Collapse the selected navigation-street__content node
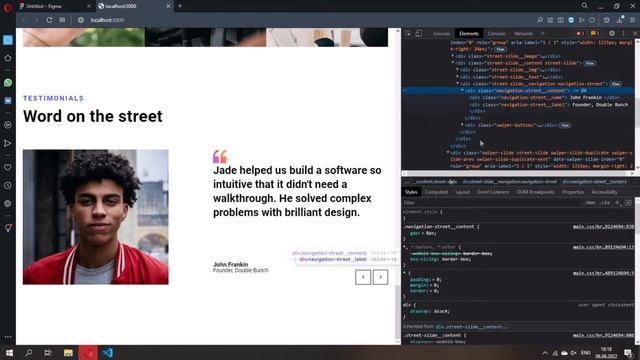This screenshot has height=360, width=640. [x=462, y=91]
